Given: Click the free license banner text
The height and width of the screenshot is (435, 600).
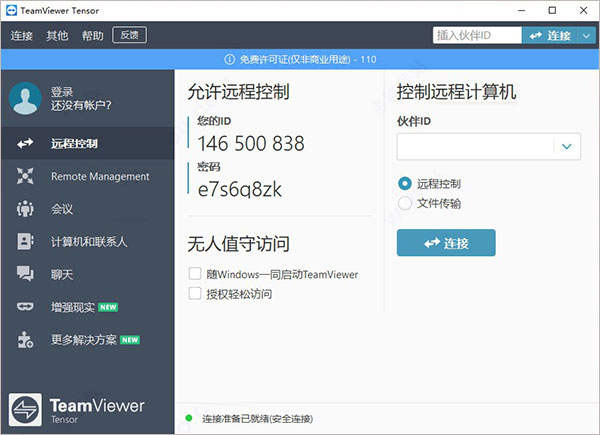Looking at the screenshot, I should click(308, 59).
